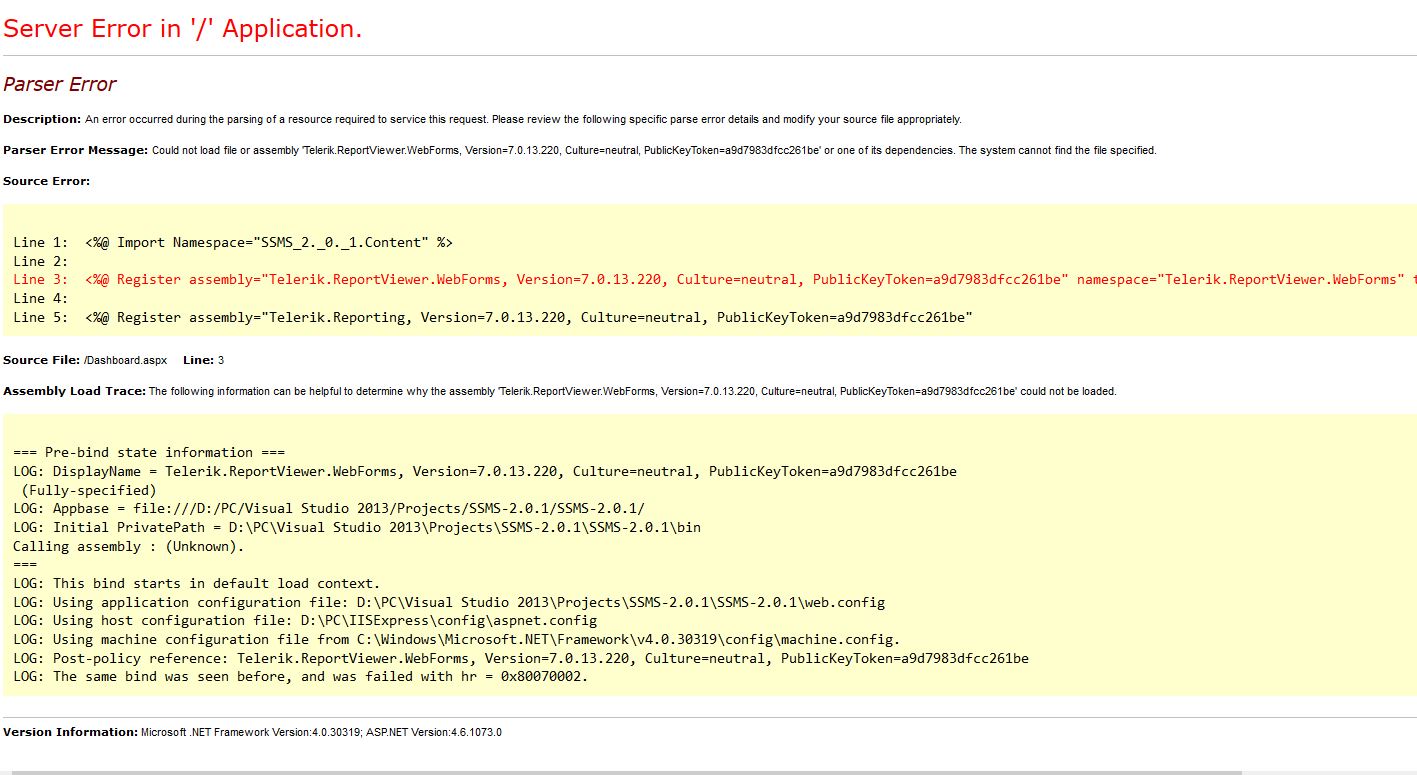Click 'Using application configuration file' web.config line
Image resolution: width=1417 pixels, height=775 pixels.
point(449,602)
